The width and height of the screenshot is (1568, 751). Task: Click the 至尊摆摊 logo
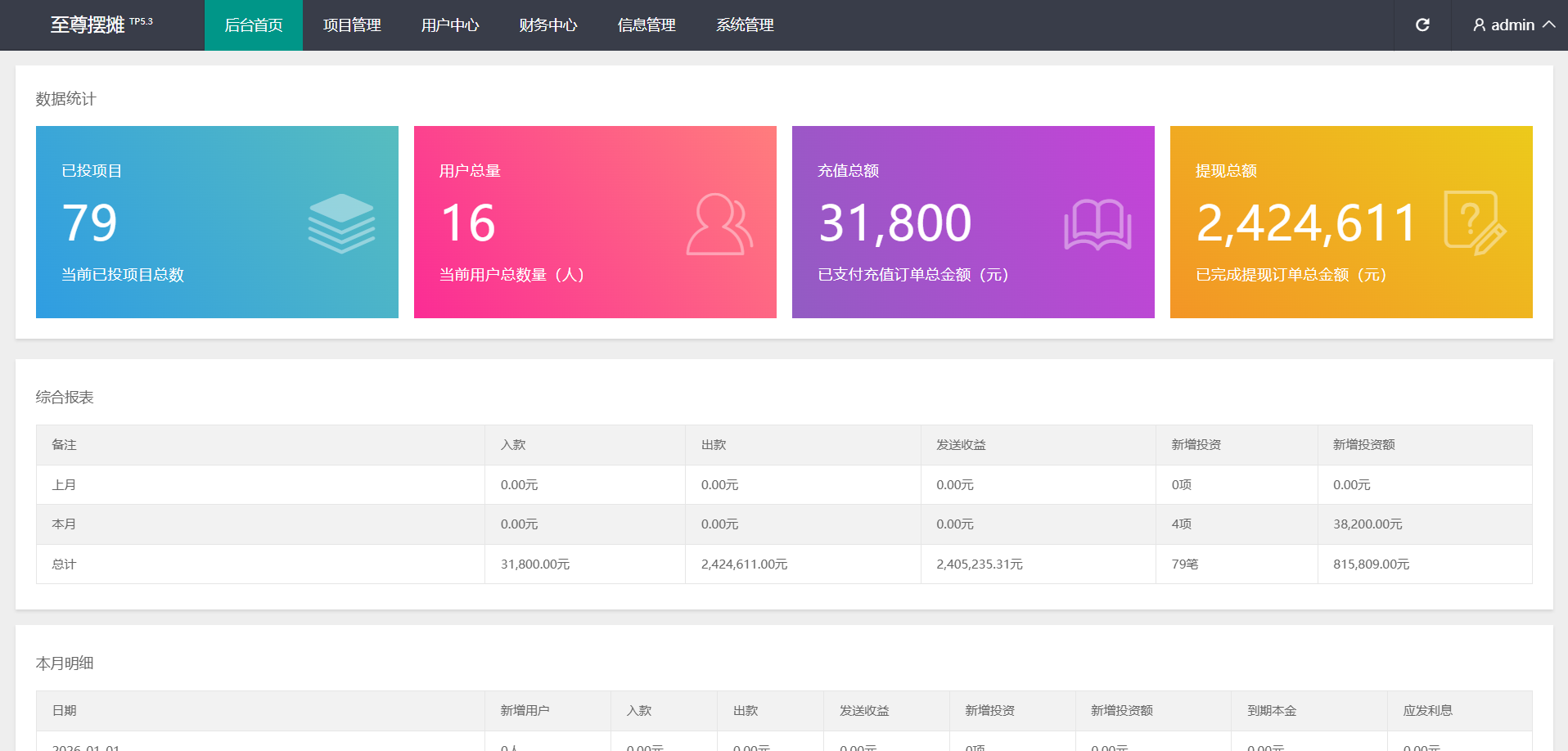pyautogui.click(x=88, y=25)
